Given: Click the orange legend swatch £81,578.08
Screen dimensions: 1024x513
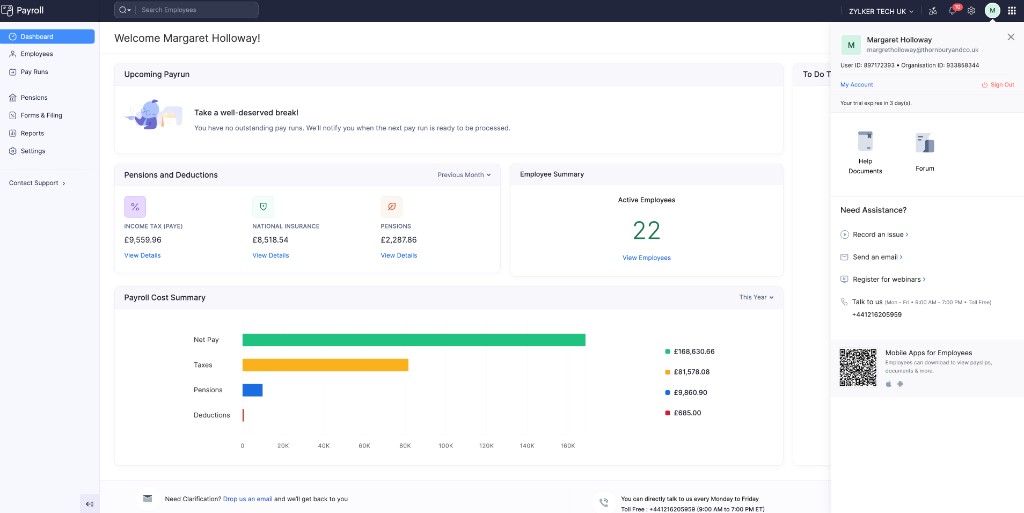Looking at the screenshot, I should click(667, 372).
